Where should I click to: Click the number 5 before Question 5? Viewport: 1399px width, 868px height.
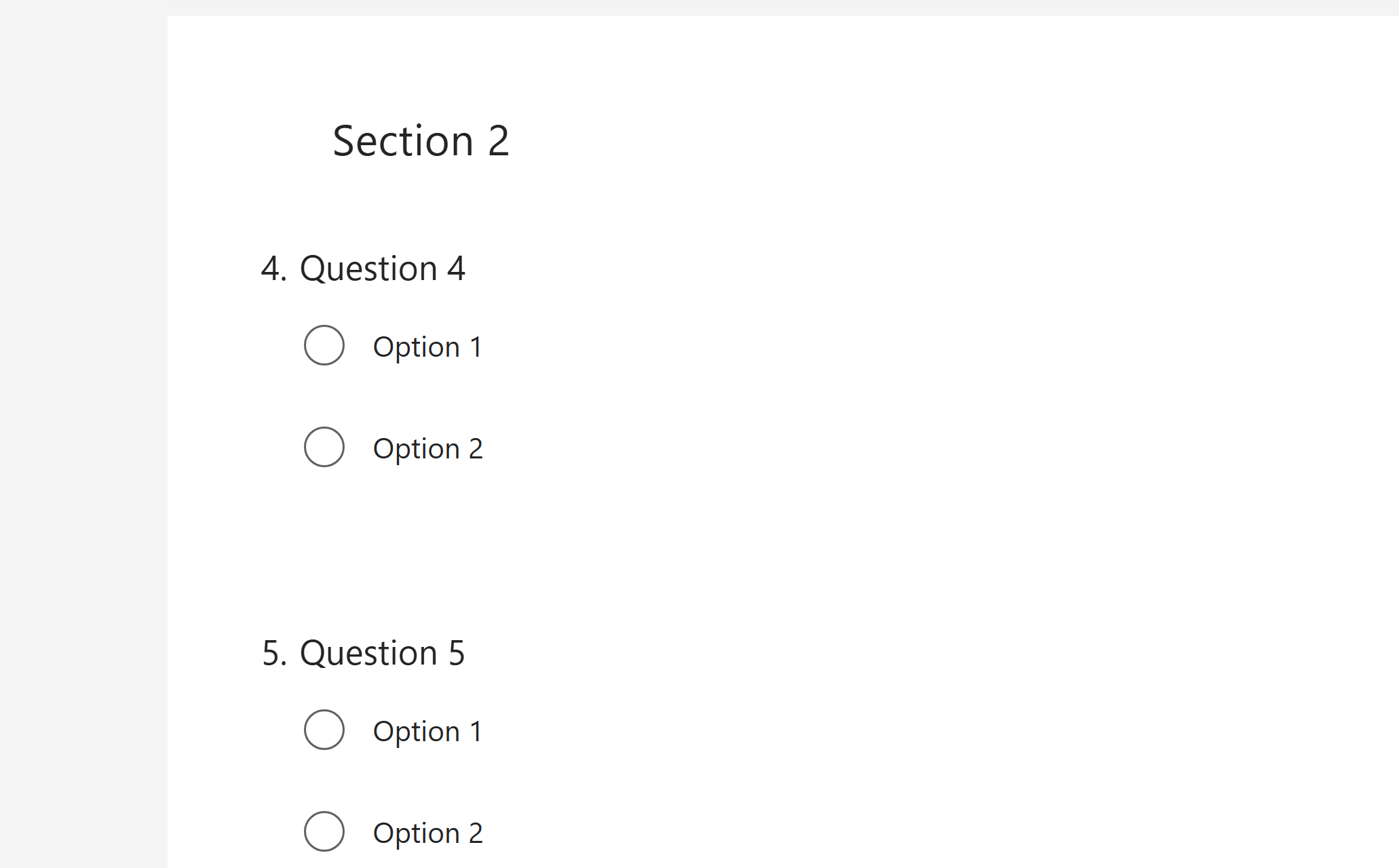pyautogui.click(x=273, y=653)
